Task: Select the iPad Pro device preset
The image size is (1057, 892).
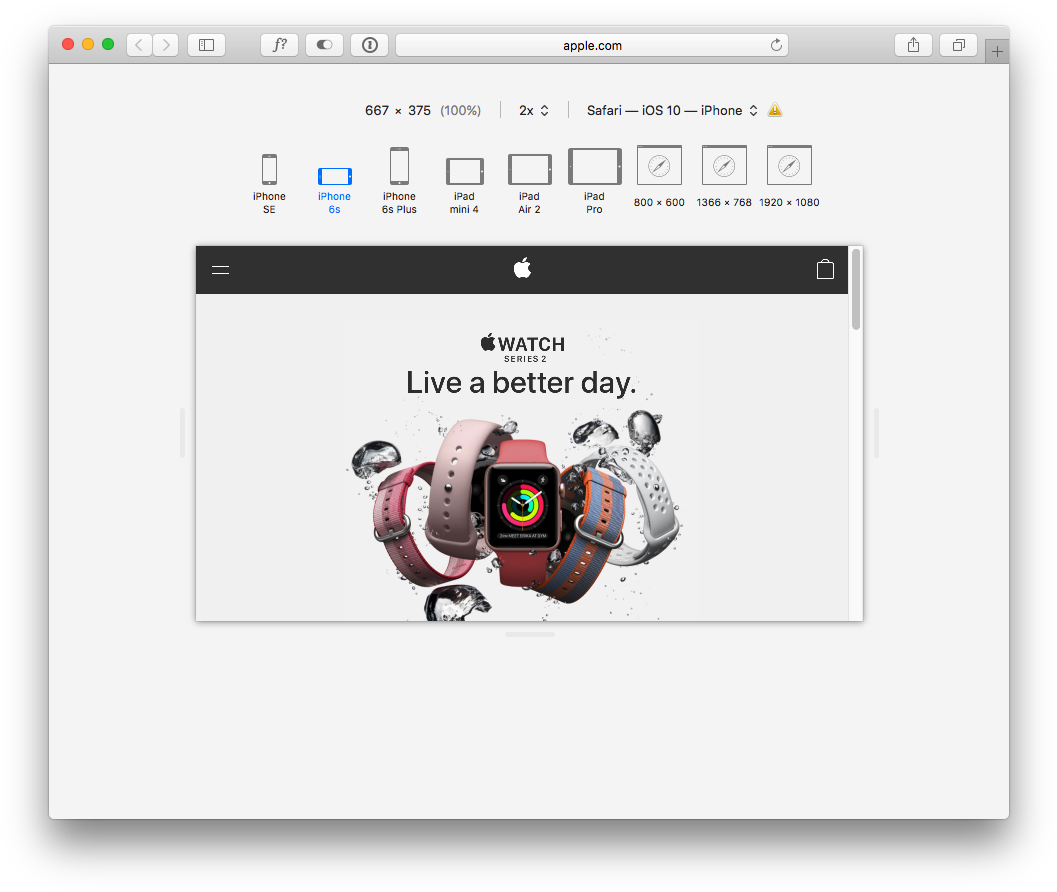Action: pos(594,181)
